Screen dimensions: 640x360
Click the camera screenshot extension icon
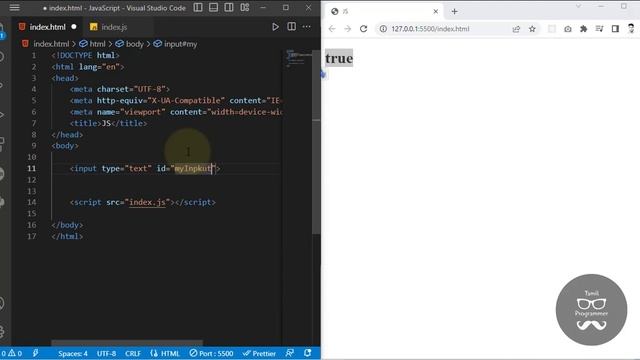coord(568,29)
